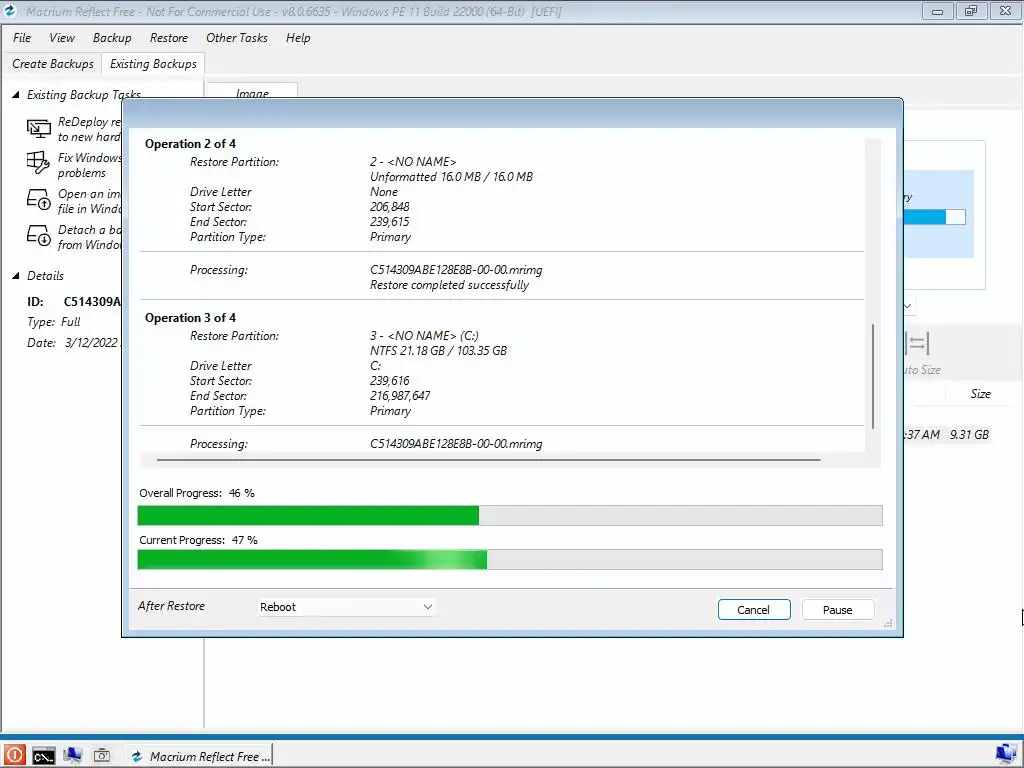The image size is (1024, 768).
Task: Click the Size column header
Action: point(980,394)
